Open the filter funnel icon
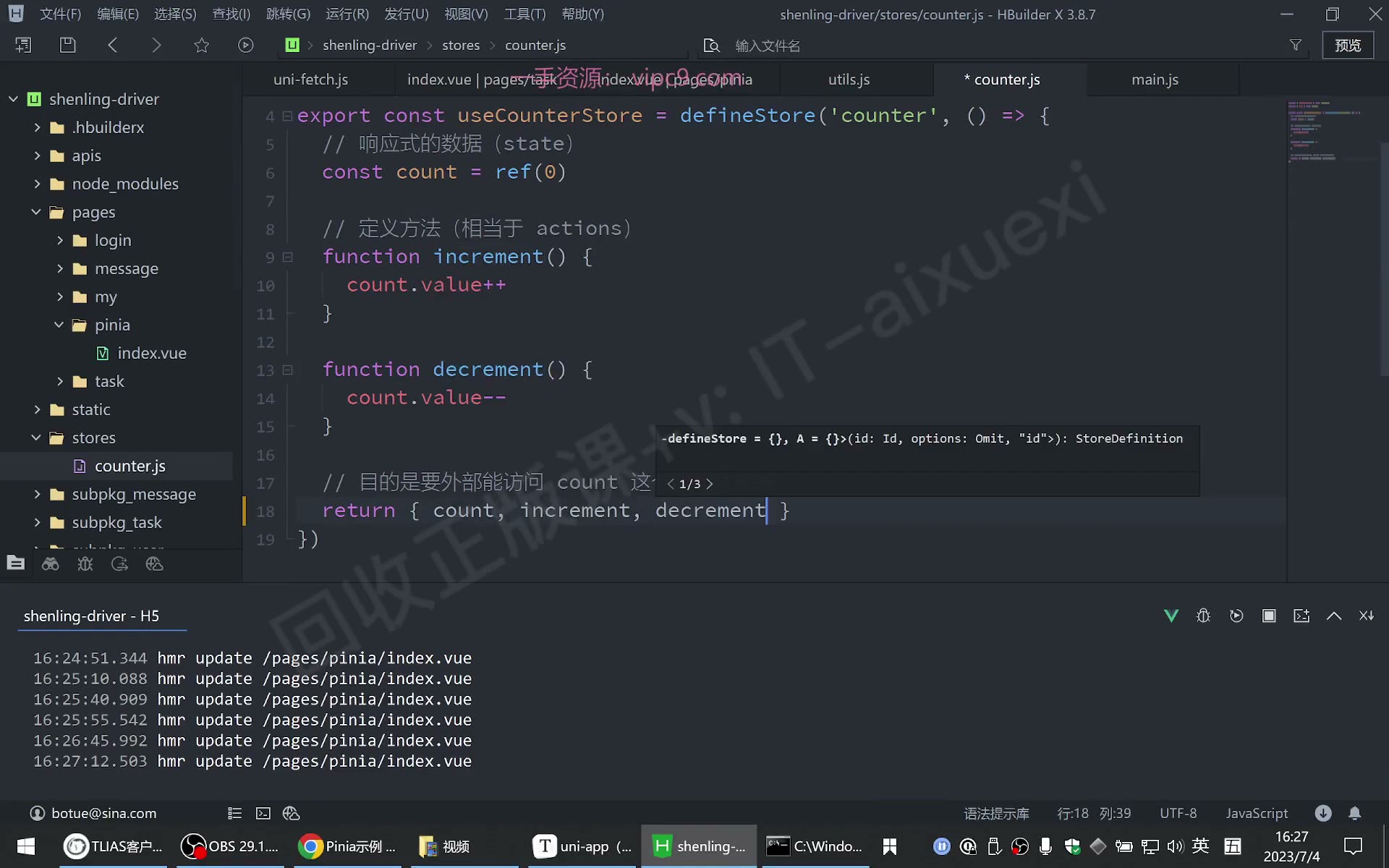 tap(1296, 45)
